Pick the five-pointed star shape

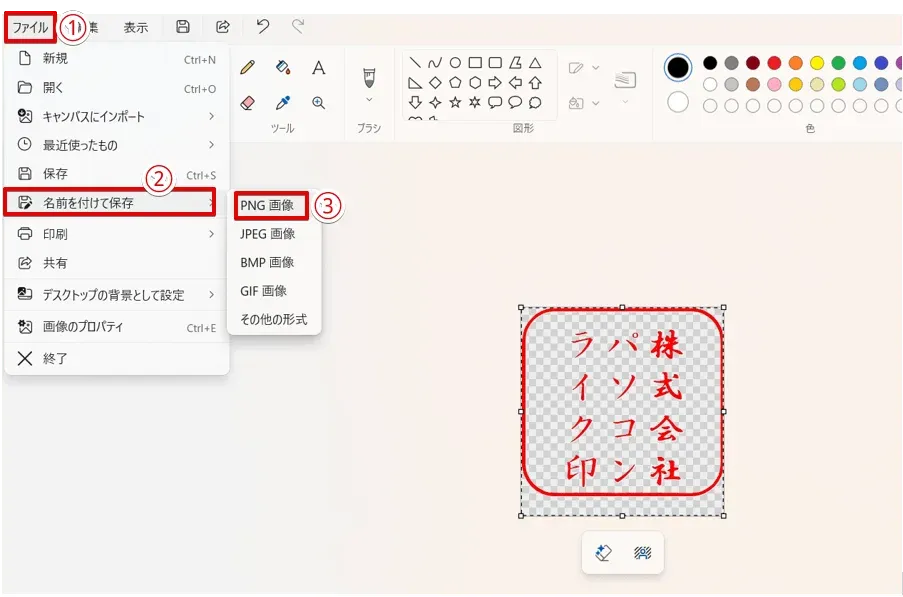[x=456, y=102]
